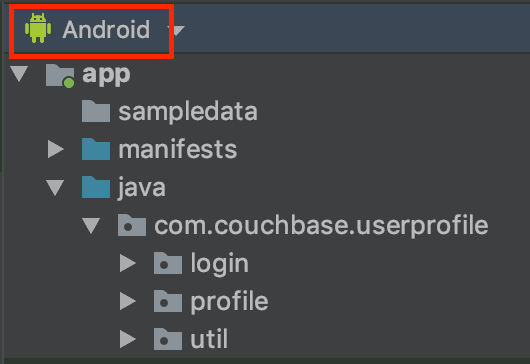The width and height of the screenshot is (530, 364).
Task: Click the util package folder icon
Action: [168, 339]
